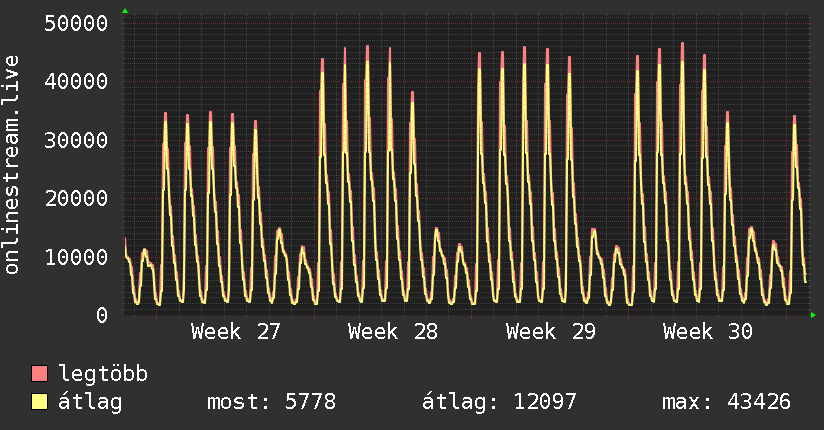Click the Week 29 axis label

(551, 332)
